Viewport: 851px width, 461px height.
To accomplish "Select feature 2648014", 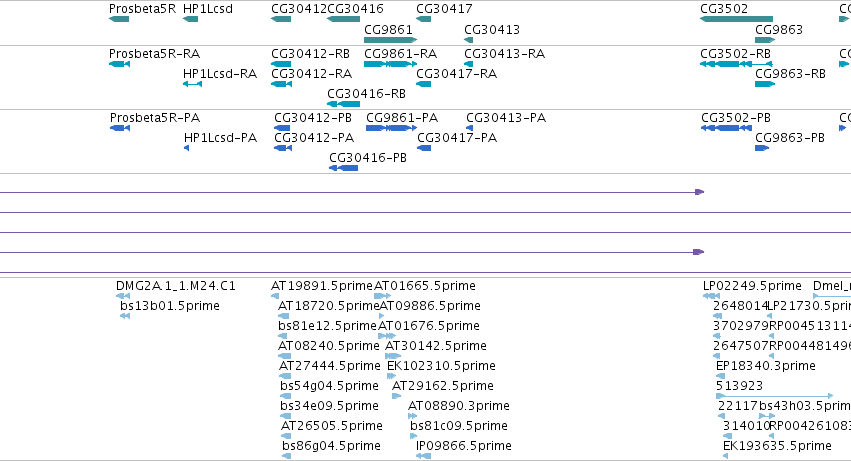I will tap(741, 306).
